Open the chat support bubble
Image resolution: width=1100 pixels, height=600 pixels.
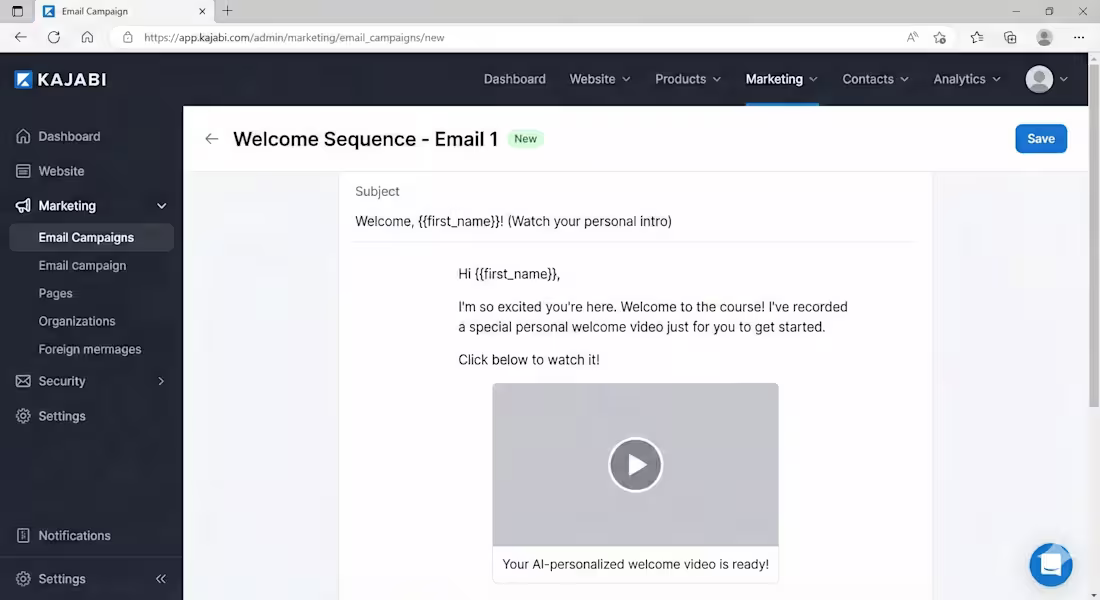pos(1050,564)
